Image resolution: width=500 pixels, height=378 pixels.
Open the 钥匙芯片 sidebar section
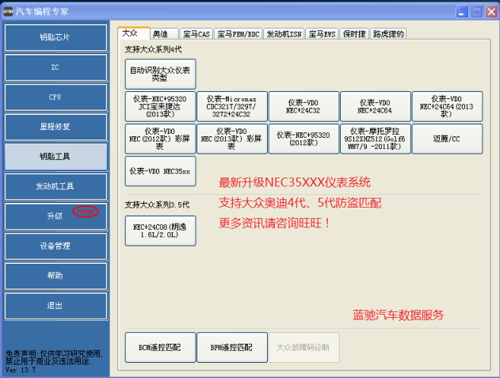pyautogui.click(x=56, y=37)
